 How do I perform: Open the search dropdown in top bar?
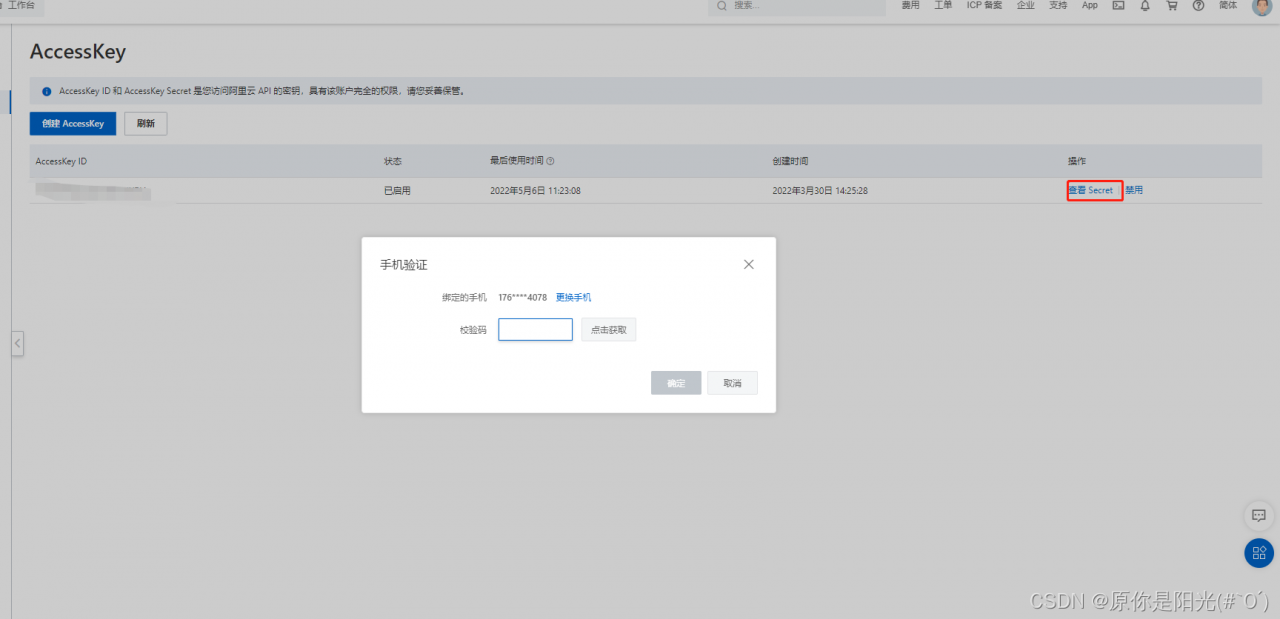click(795, 8)
